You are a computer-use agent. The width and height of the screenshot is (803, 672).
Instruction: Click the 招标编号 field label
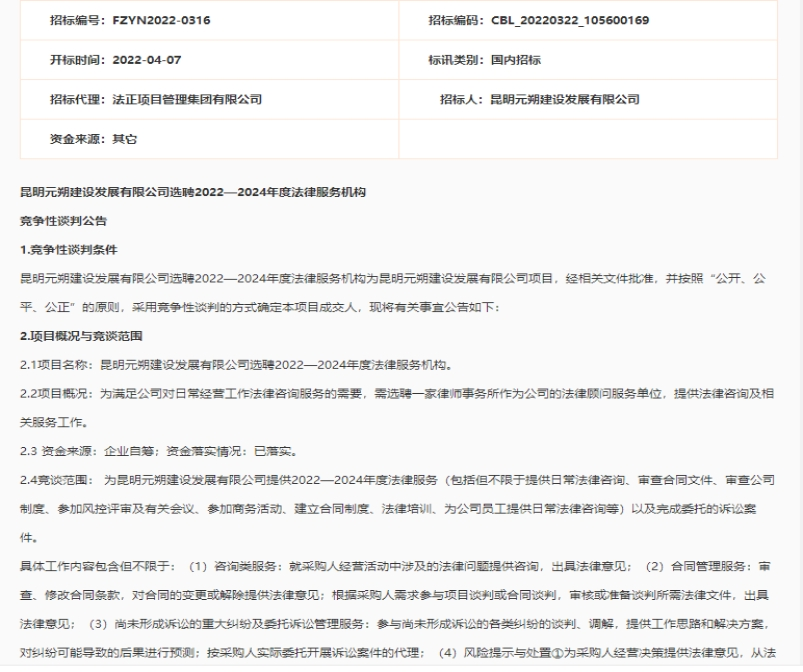[x=78, y=21]
